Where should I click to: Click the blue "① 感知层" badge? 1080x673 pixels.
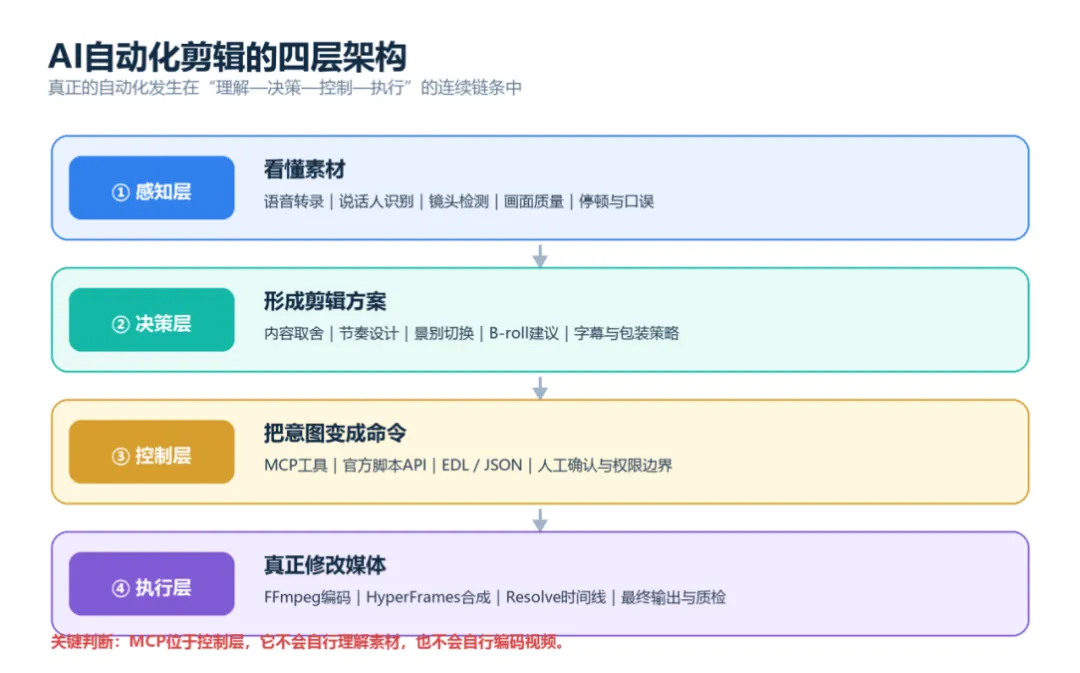152,187
